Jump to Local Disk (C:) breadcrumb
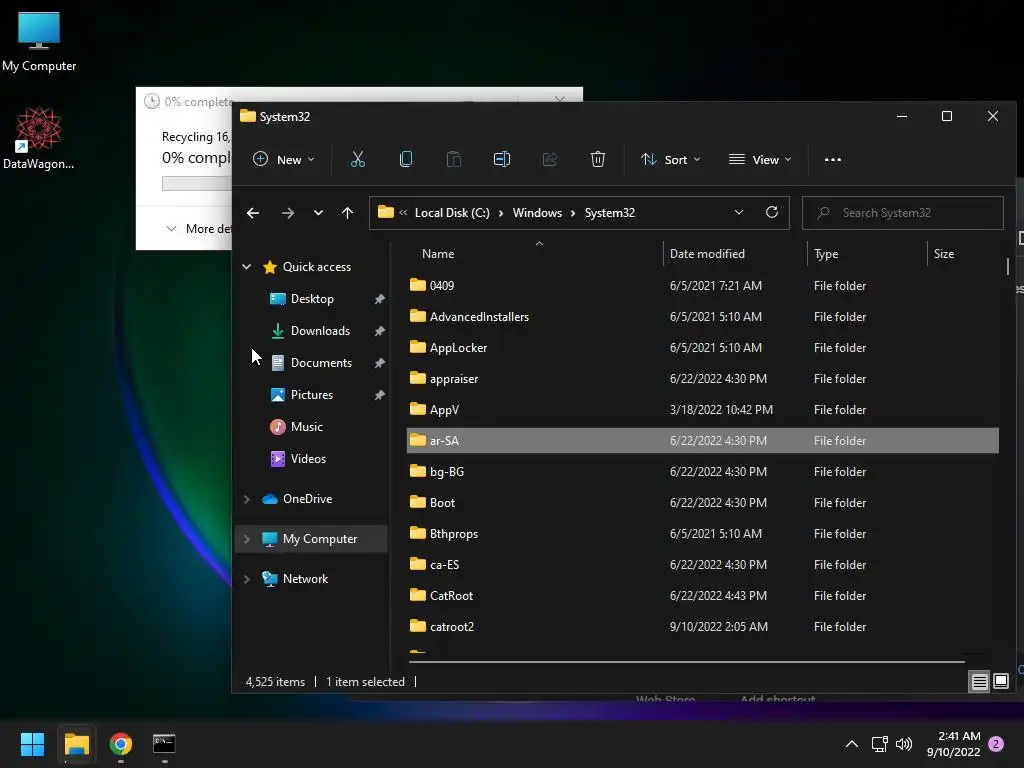 pyautogui.click(x=452, y=213)
